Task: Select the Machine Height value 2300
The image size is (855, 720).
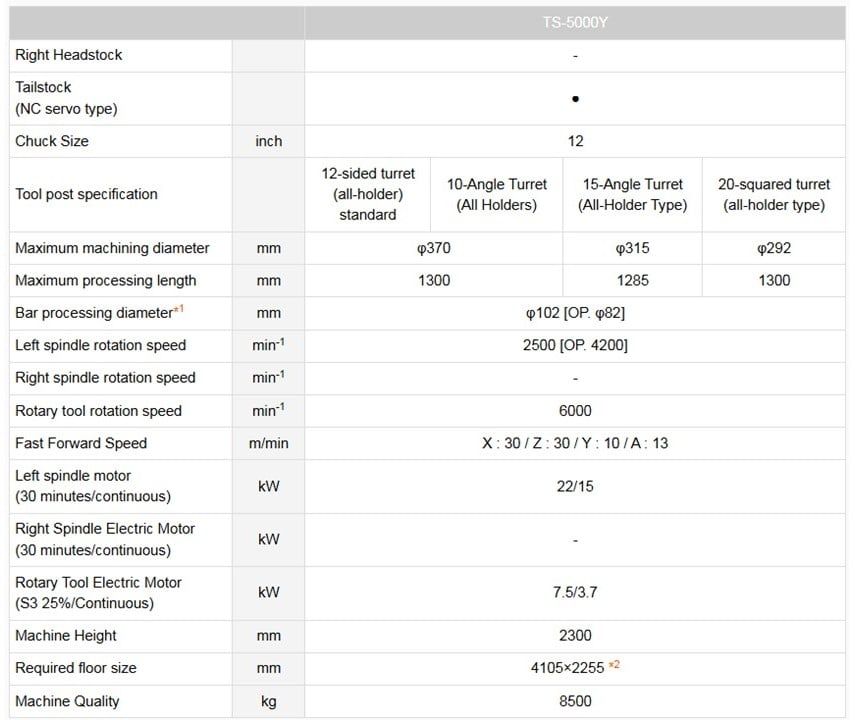Action: tap(575, 635)
